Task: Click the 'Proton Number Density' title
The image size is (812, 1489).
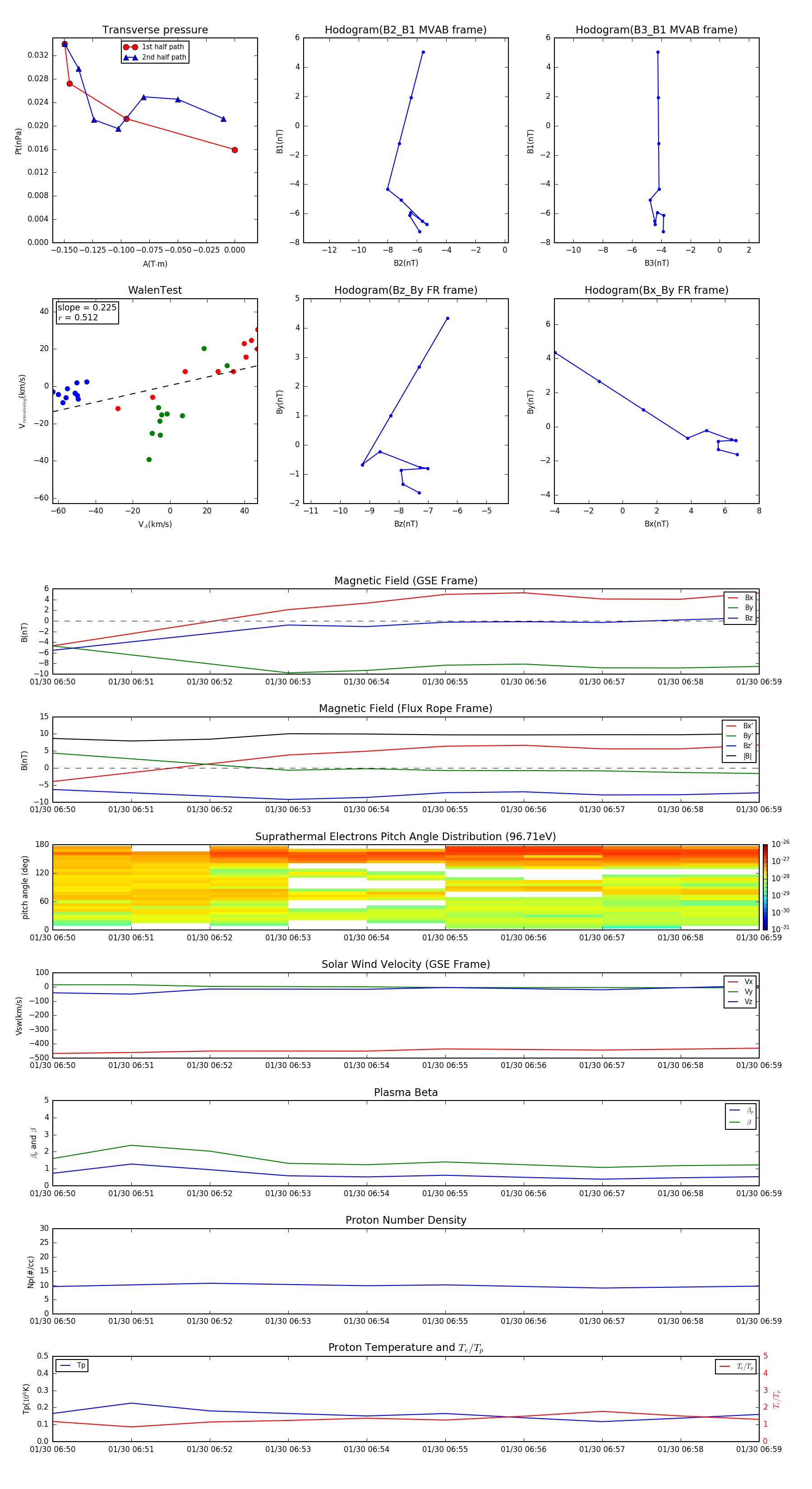Action: pos(406,1220)
